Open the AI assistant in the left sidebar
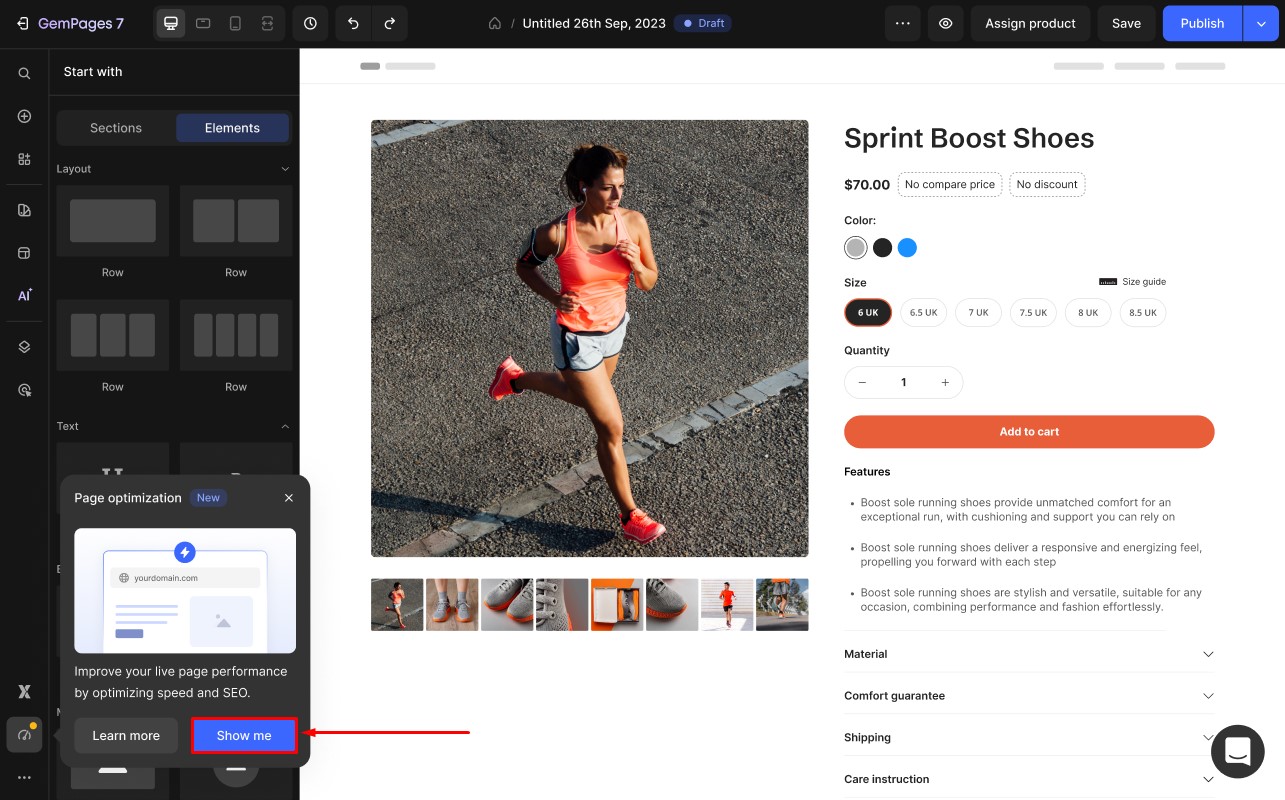 pyautogui.click(x=24, y=295)
